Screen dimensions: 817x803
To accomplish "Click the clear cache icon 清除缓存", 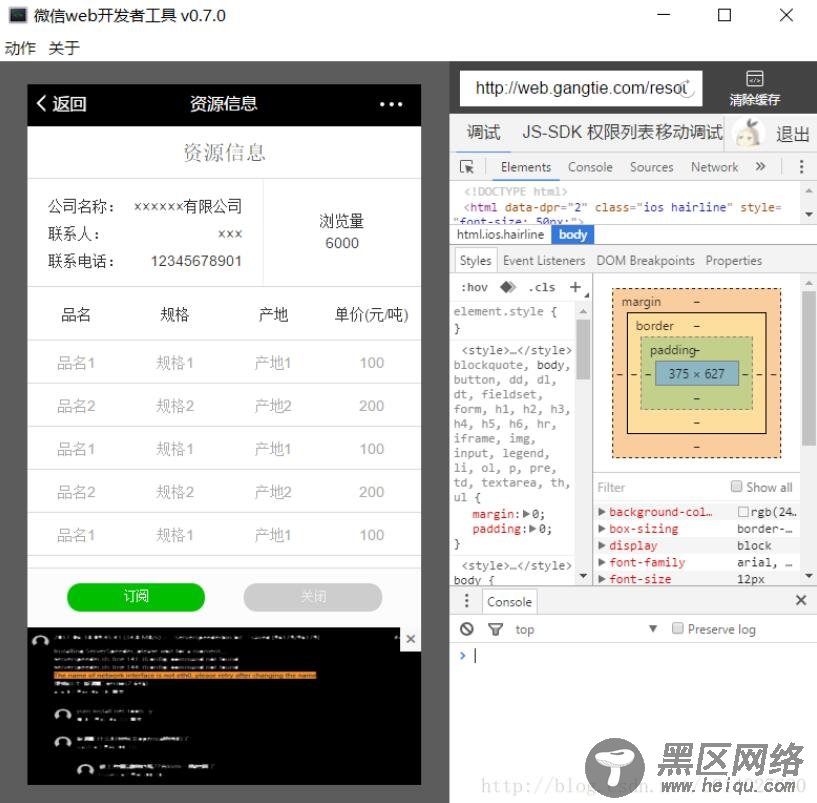I will (754, 89).
